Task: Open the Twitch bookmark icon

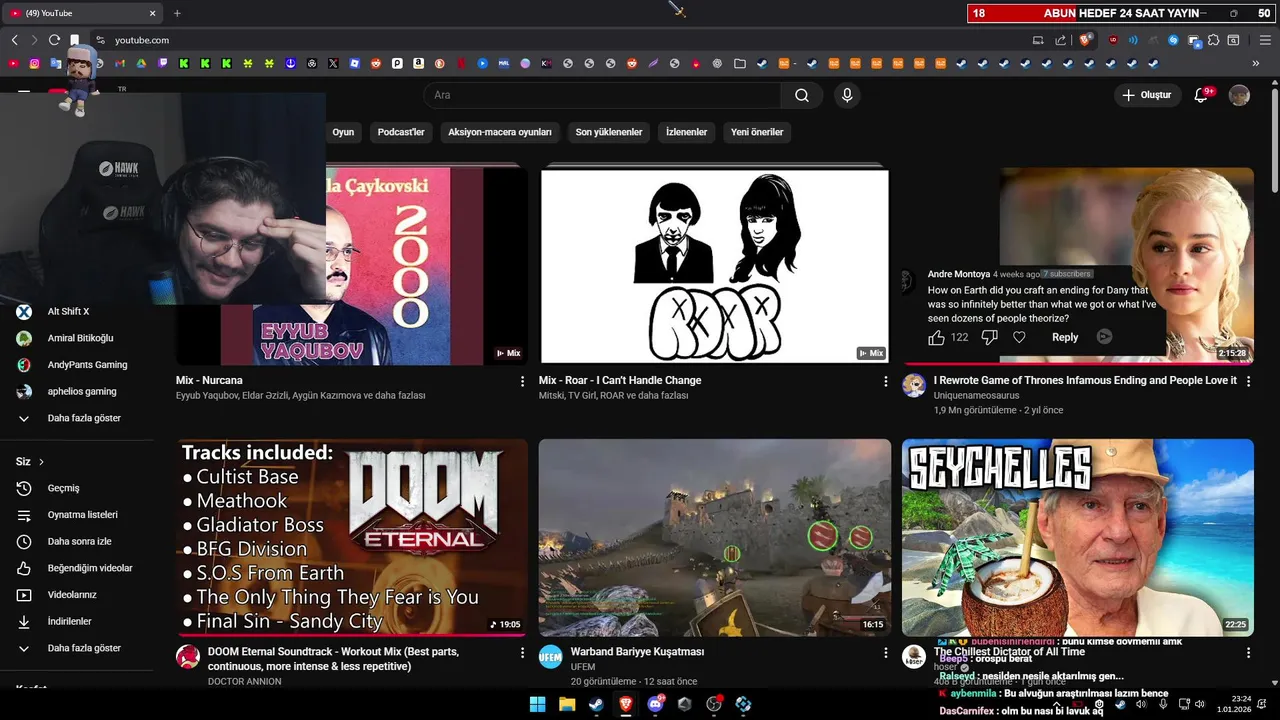Action: coord(162,63)
